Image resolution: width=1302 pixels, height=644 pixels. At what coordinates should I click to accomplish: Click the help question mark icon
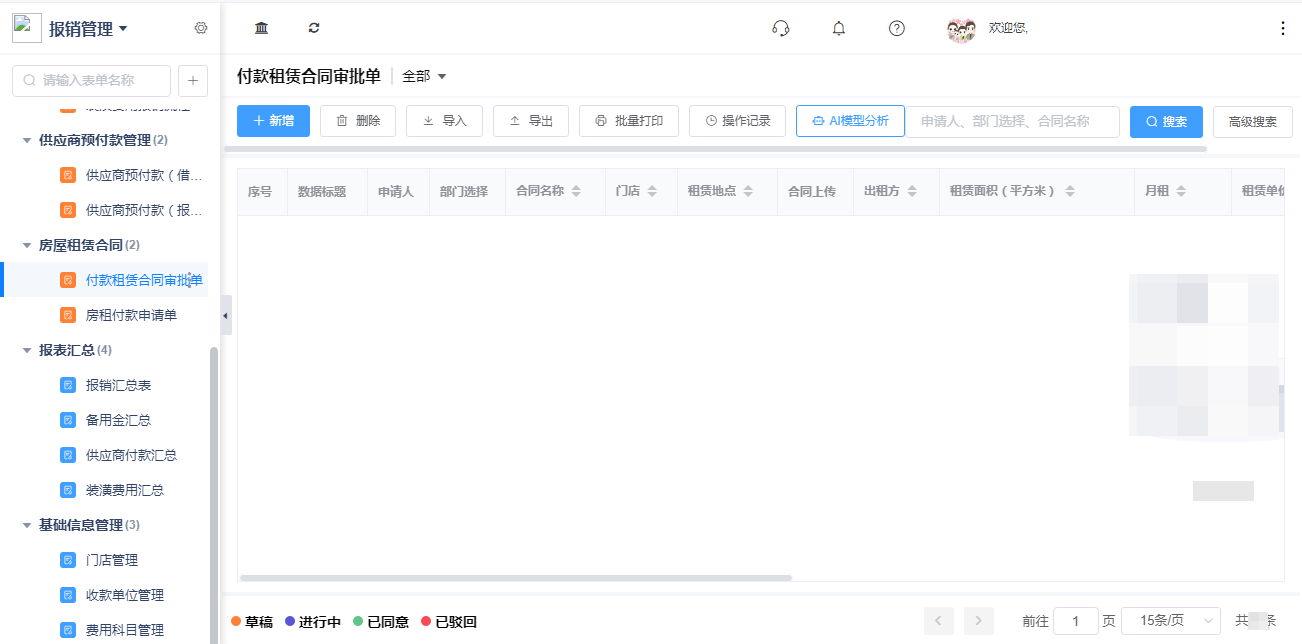coord(897,28)
